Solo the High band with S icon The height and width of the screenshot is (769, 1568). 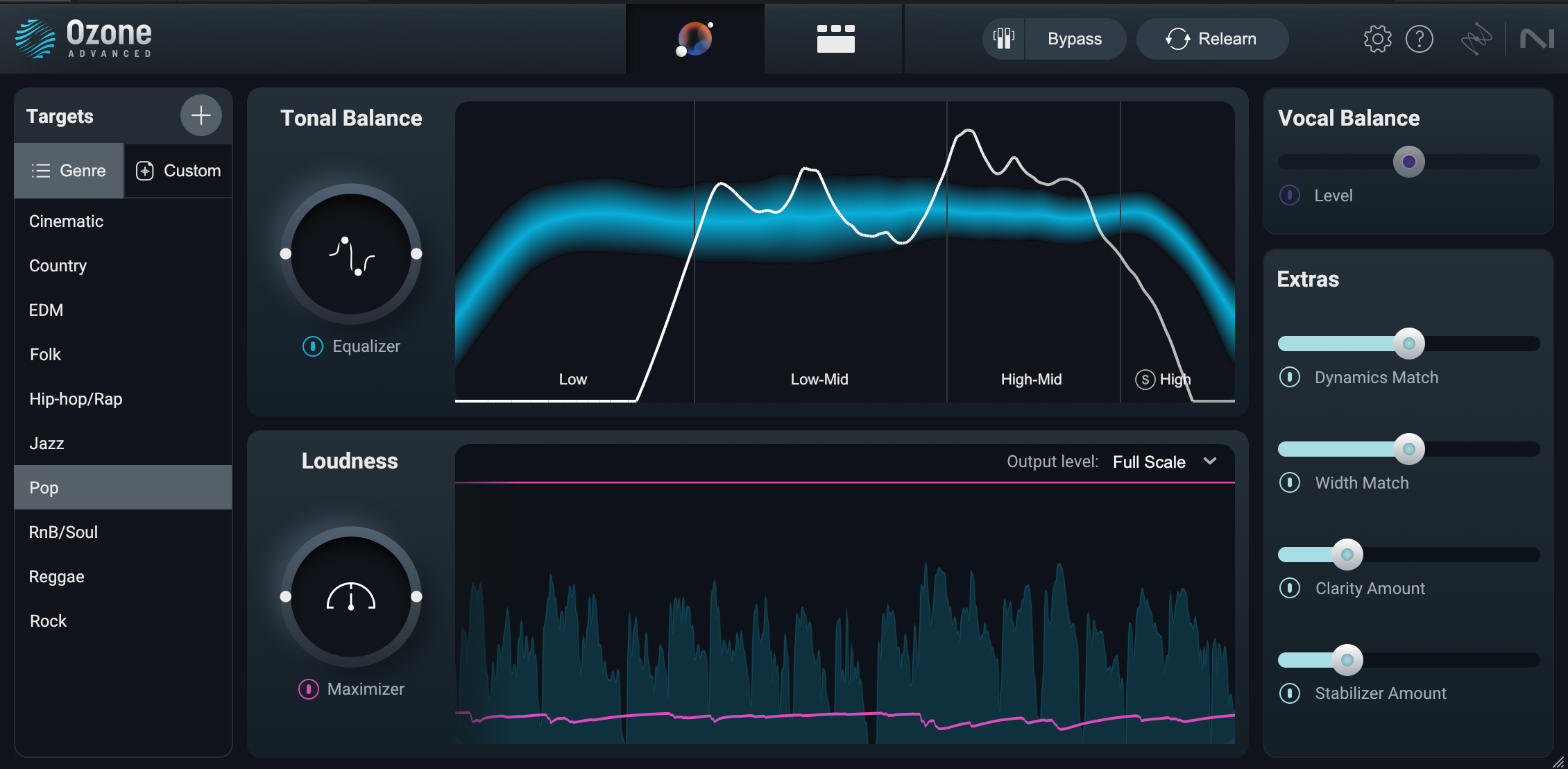(x=1145, y=380)
